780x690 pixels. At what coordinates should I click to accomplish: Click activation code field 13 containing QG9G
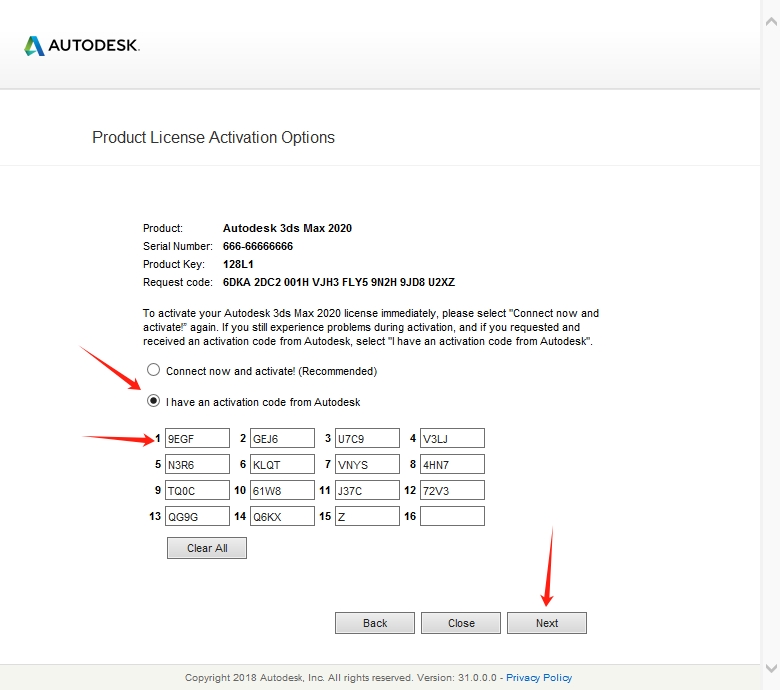pyautogui.click(x=197, y=516)
